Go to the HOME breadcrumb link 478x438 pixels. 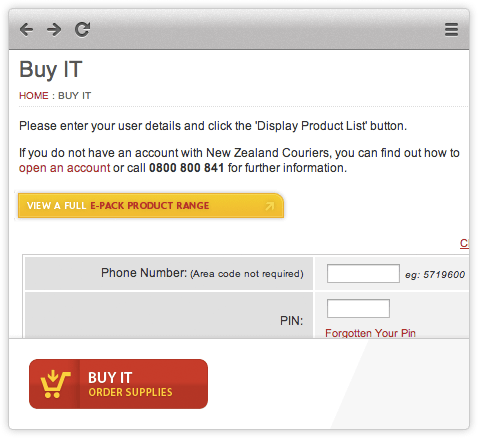click(34, 96)
